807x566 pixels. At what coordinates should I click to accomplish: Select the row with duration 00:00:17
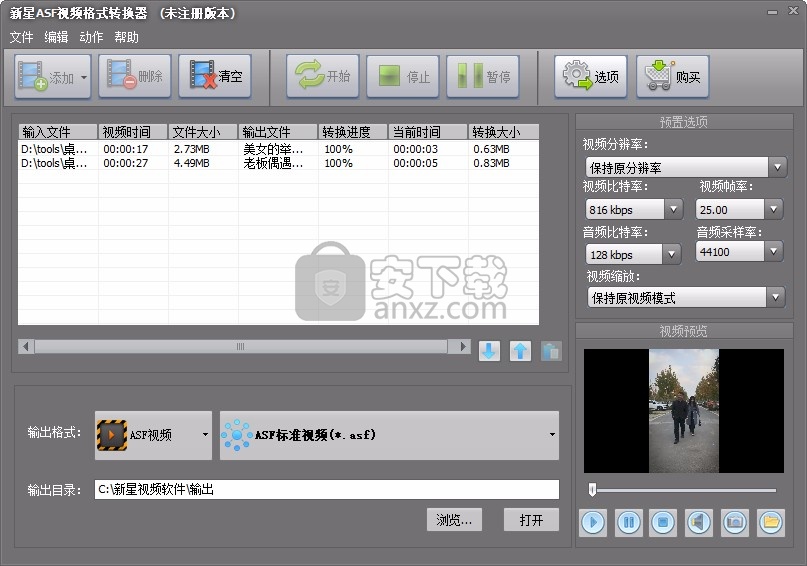pos(278,149)
